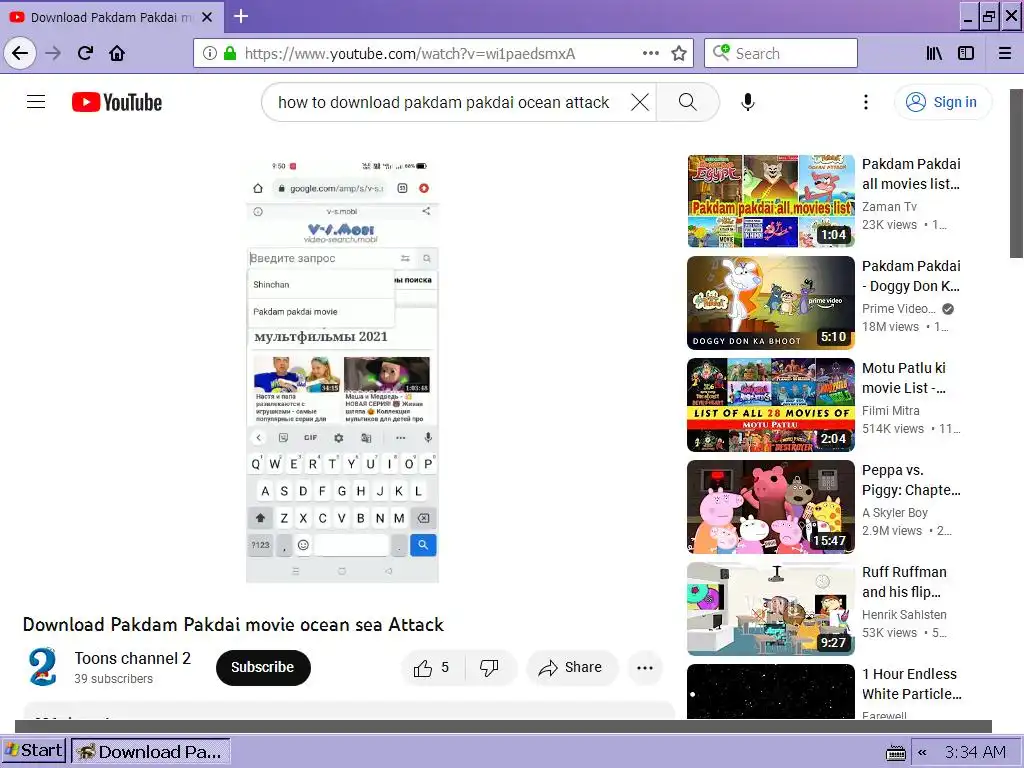
Task: Click the video title text
Action: [x=233, y=624]
